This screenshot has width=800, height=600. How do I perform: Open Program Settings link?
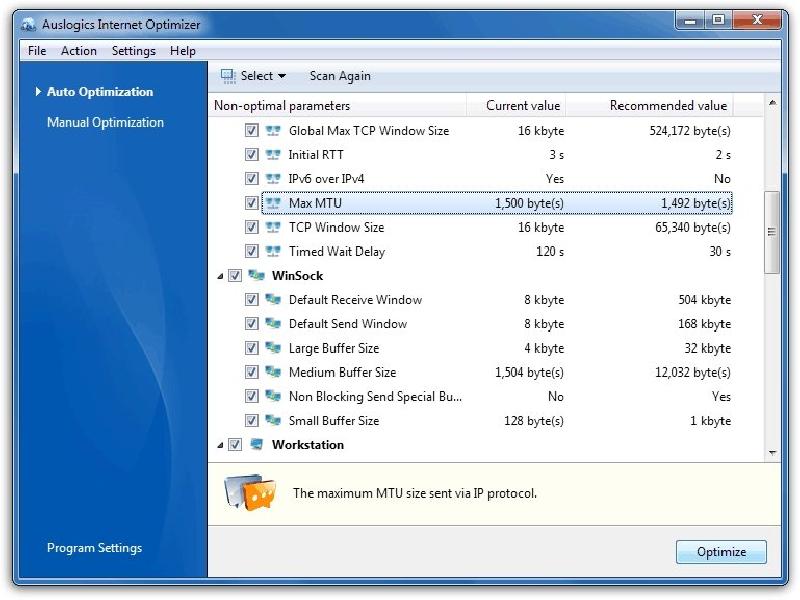tap(94, 548)
